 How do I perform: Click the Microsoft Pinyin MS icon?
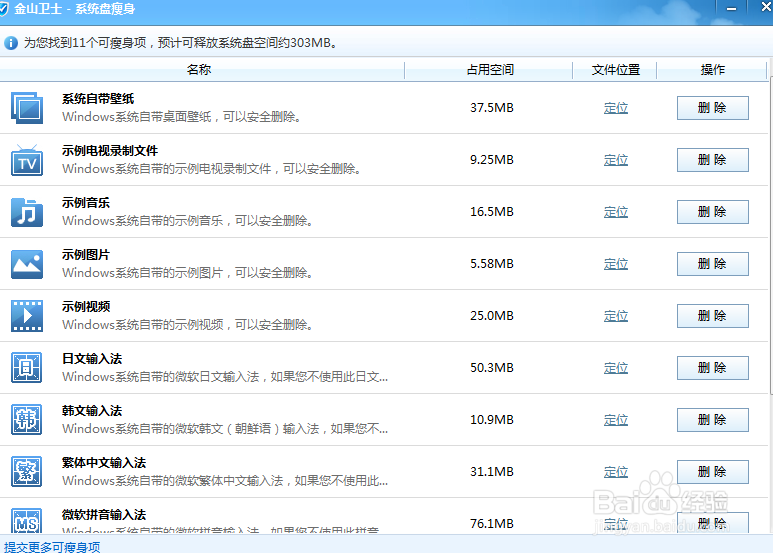pyautogui.click(x=27, y=521)
